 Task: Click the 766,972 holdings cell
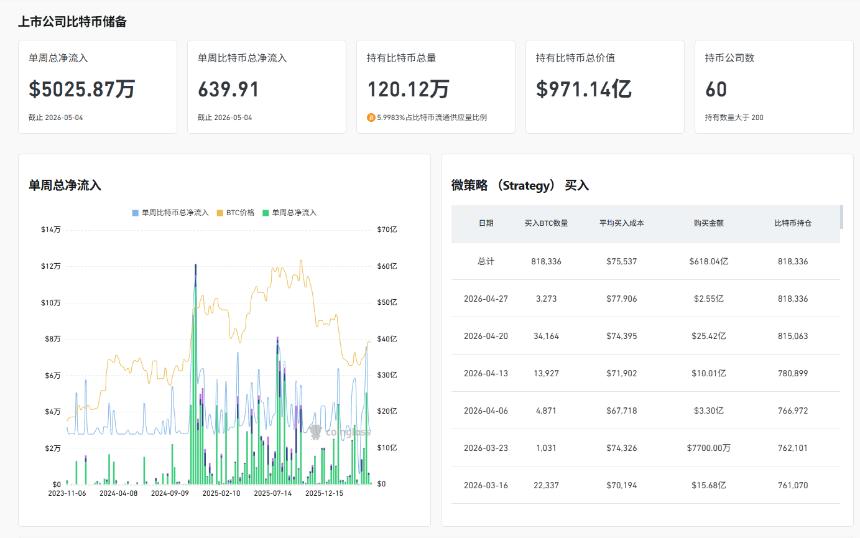coord(793,411)
